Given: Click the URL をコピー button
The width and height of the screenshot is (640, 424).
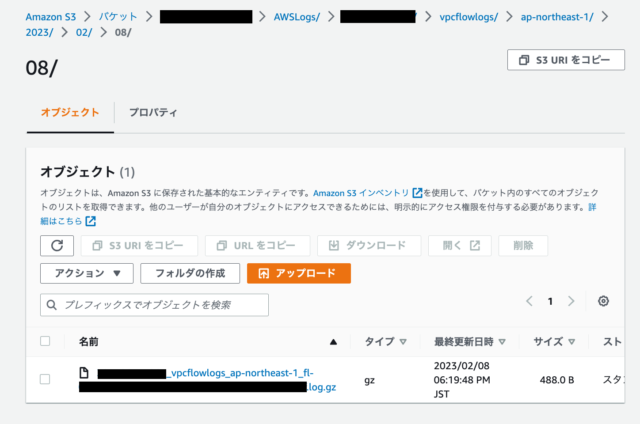Looking at the screenshot, I should (x=258, y=246).
